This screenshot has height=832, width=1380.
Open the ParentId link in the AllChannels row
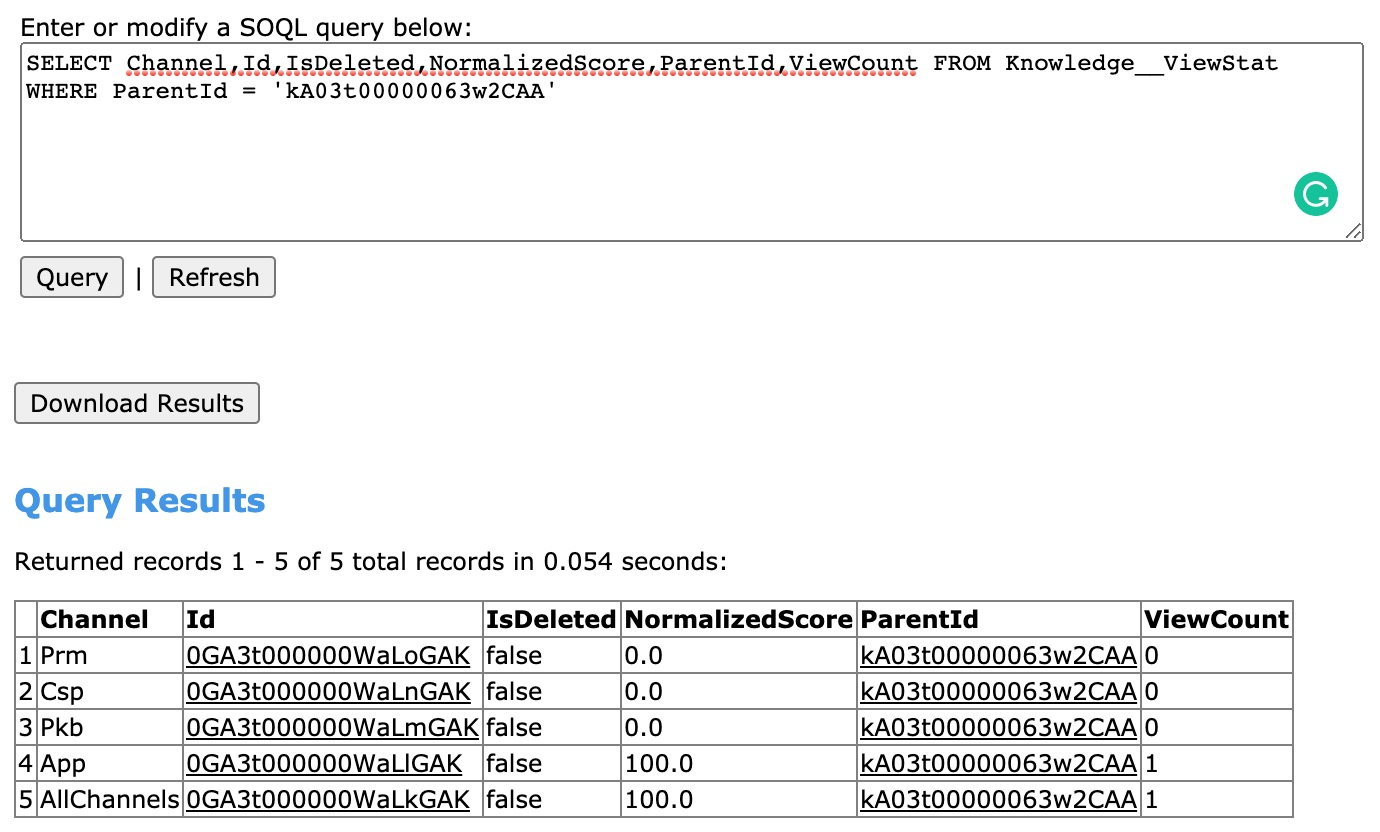pyautogui.click(x=998, y=799)
